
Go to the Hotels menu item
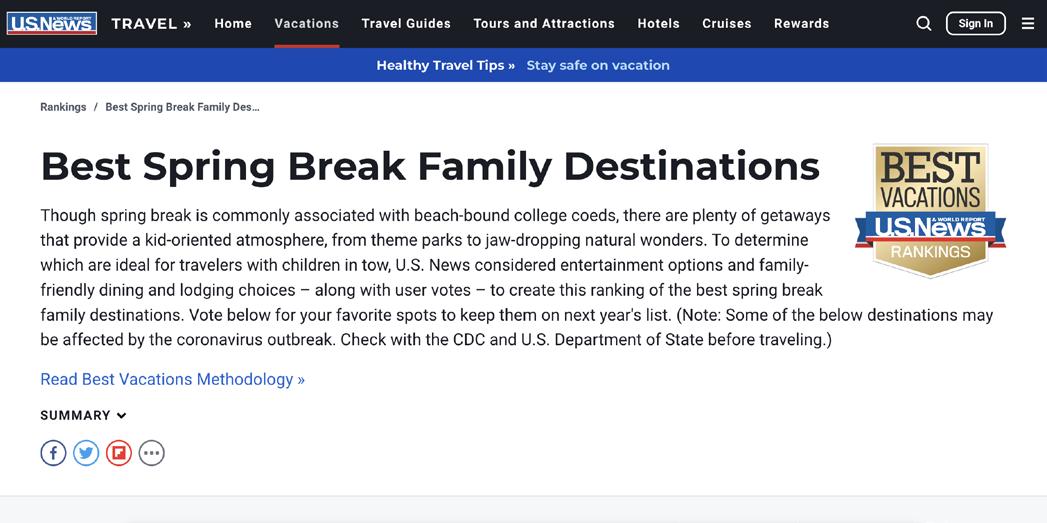point(658,23)
